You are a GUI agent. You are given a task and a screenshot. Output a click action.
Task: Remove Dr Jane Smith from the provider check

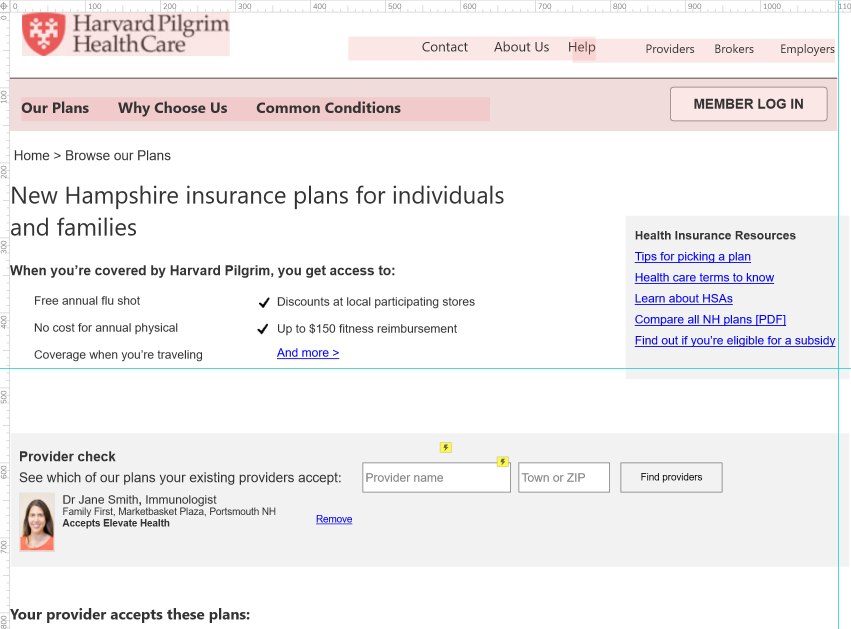pyautogui.click(x=334, y=519)
